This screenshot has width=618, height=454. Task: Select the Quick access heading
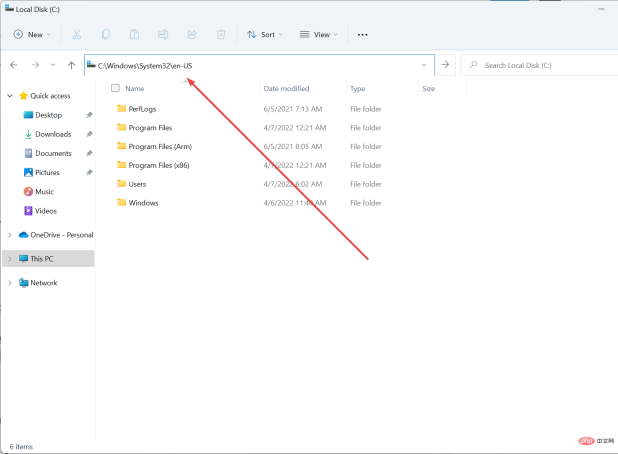point(50,96)
